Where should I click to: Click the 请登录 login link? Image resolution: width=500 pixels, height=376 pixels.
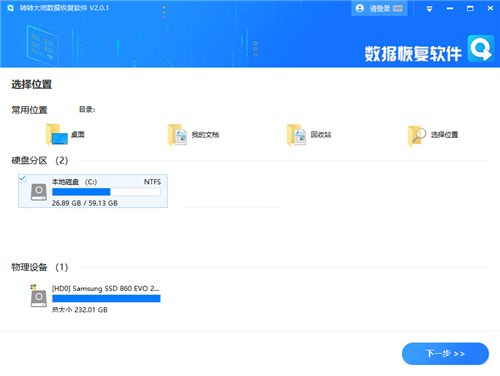tap(380, 8)
